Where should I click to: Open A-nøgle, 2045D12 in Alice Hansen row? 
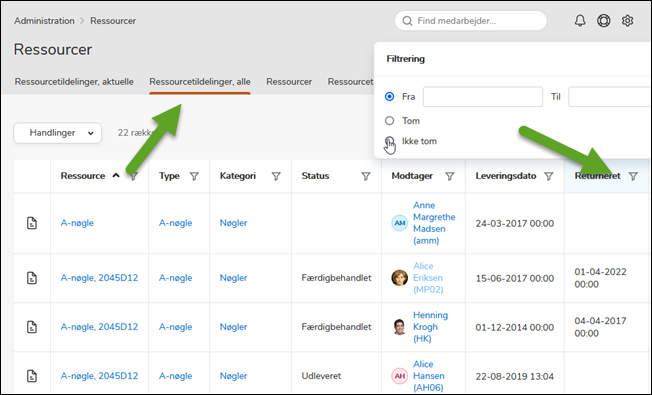point(99,376)
